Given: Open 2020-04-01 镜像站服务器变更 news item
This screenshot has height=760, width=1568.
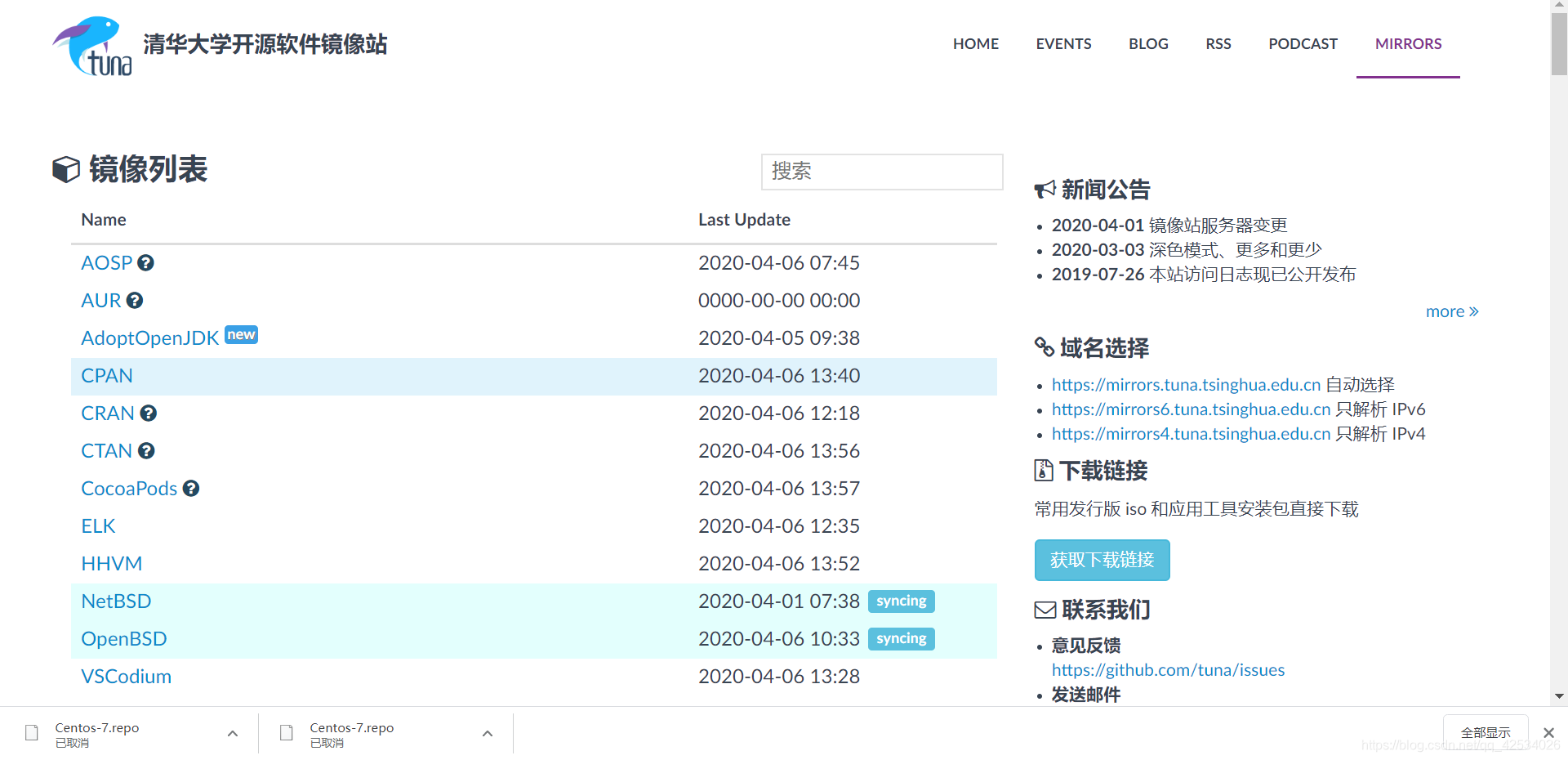Looking at the screenshot, I should point(1169,226).
